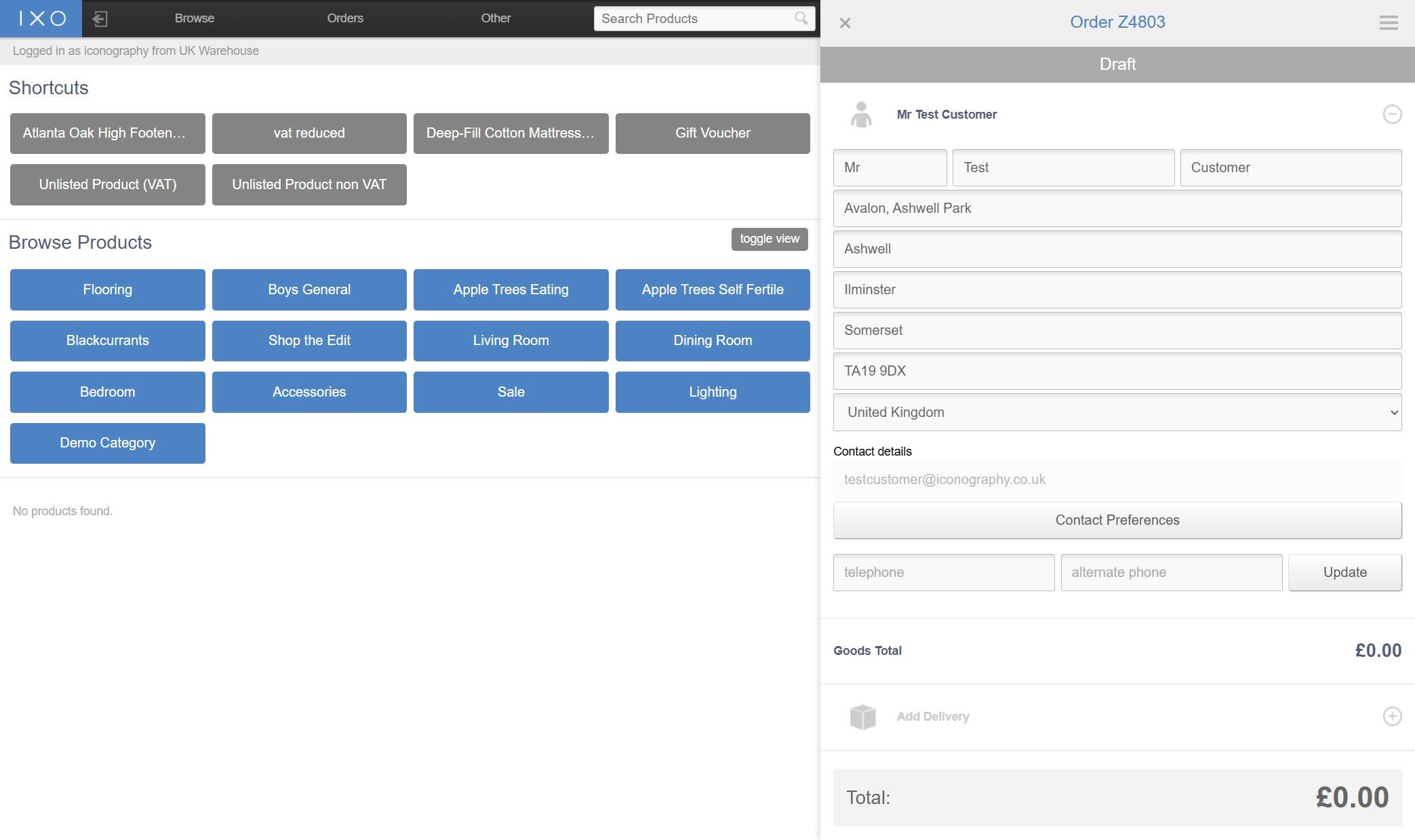This screenshot has width=1415, height=840.
Task: Click the Search Products field
Action: coord(692,19)
